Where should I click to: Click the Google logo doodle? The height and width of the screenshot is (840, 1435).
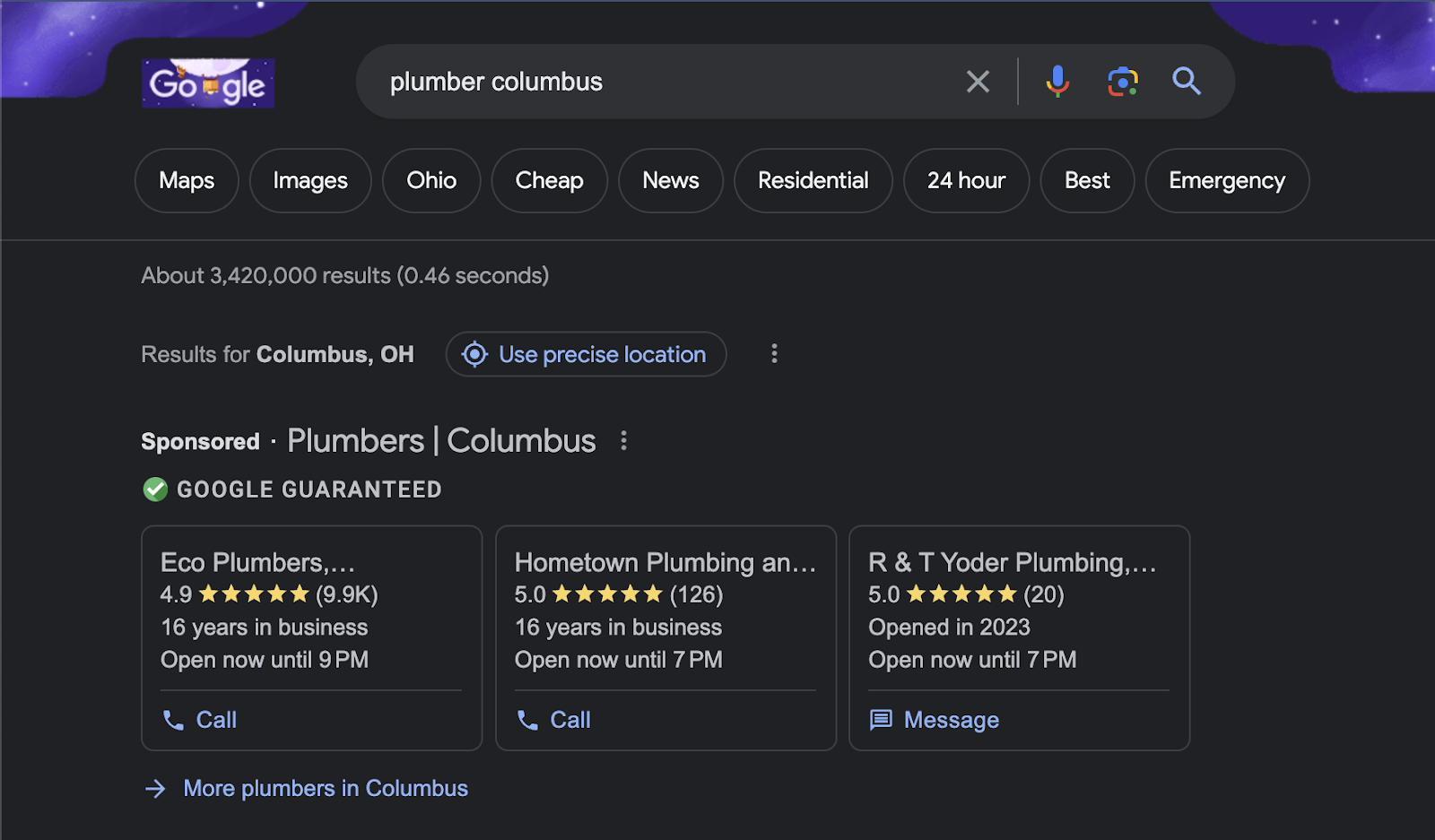tap(208, 83)
